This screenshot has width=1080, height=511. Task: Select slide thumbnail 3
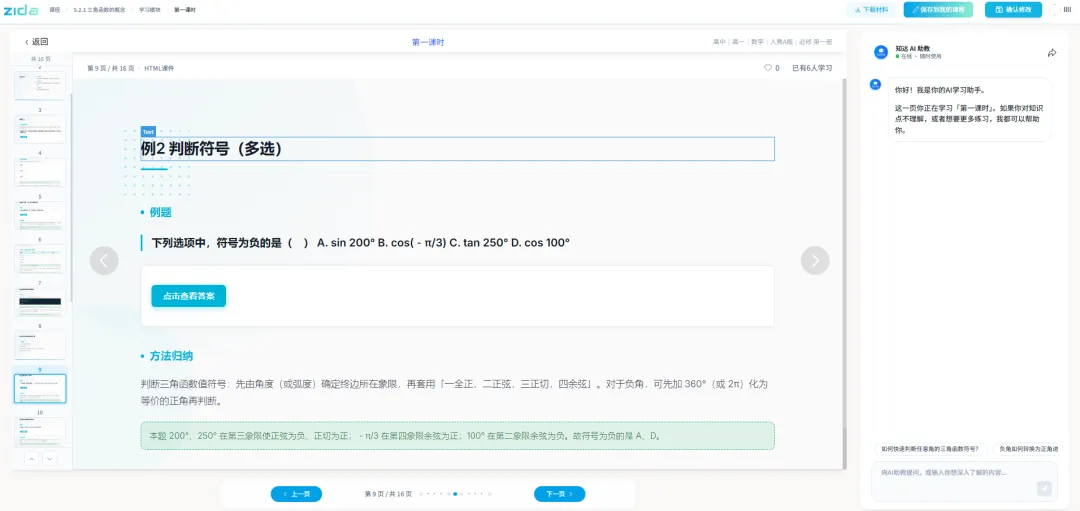(x=40, y=129)
